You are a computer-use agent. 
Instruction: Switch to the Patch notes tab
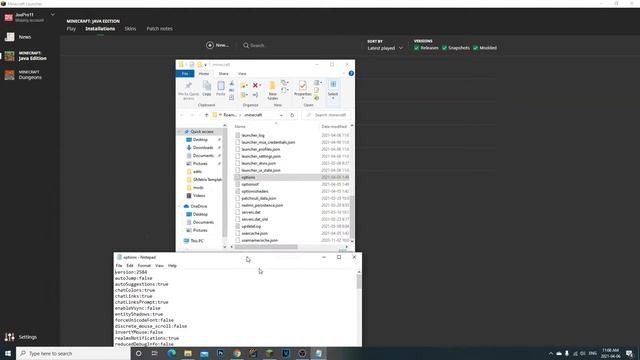point(160,29)
